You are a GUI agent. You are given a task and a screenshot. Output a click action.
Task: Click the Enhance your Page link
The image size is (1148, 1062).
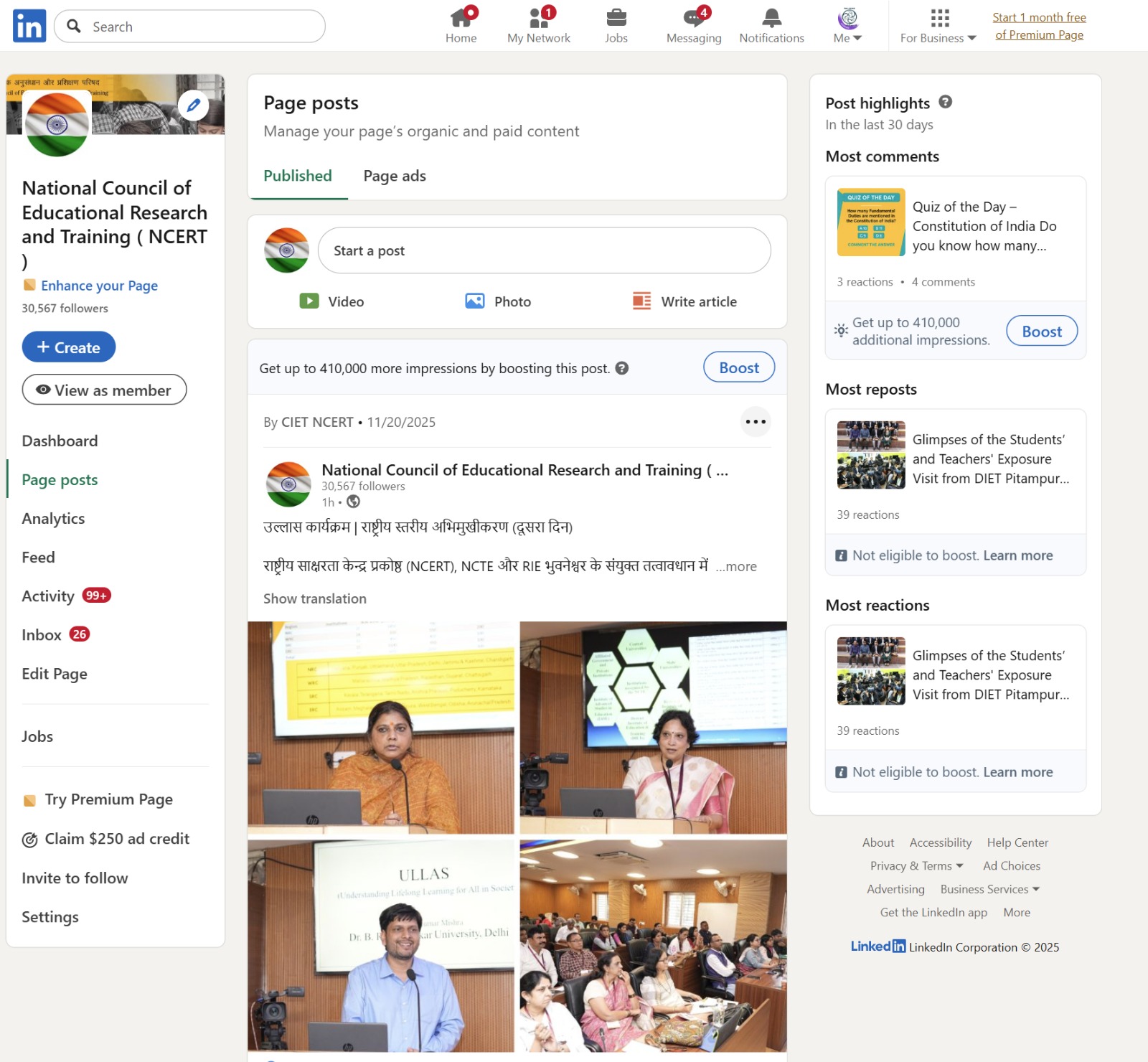tap(99, 286)
